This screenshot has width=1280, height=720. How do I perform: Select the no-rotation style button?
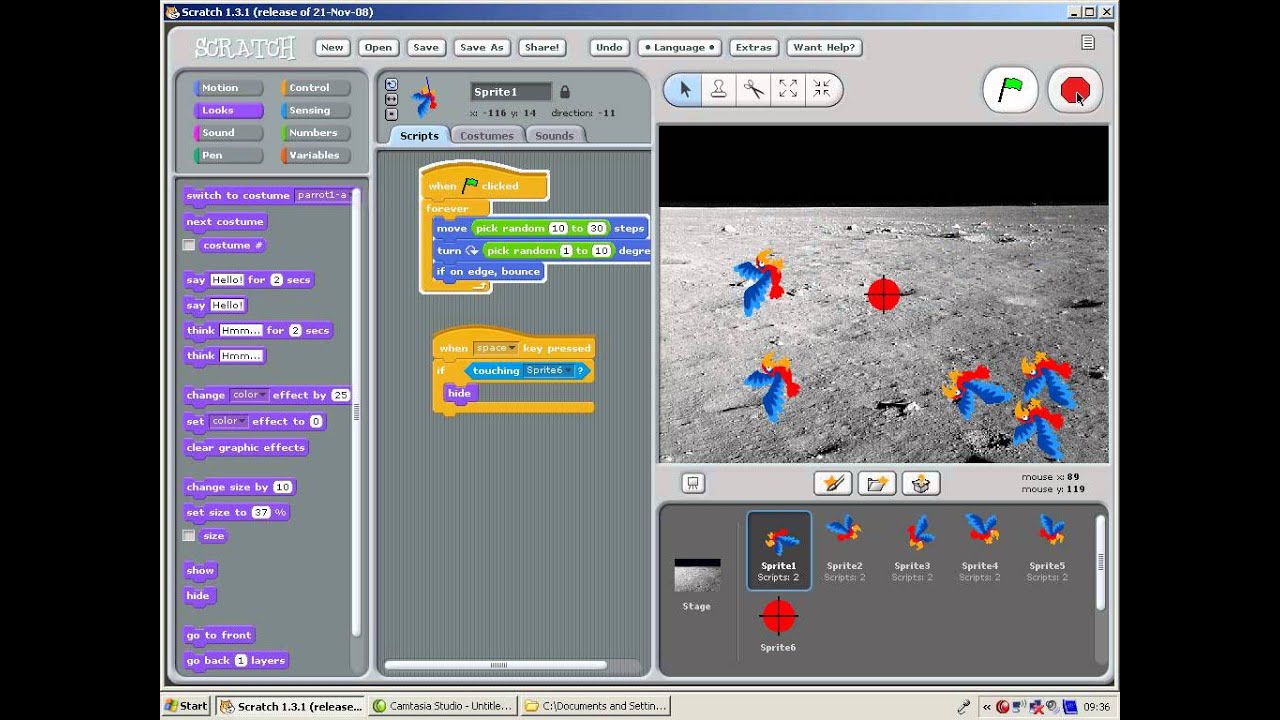(x=391, y=113)
